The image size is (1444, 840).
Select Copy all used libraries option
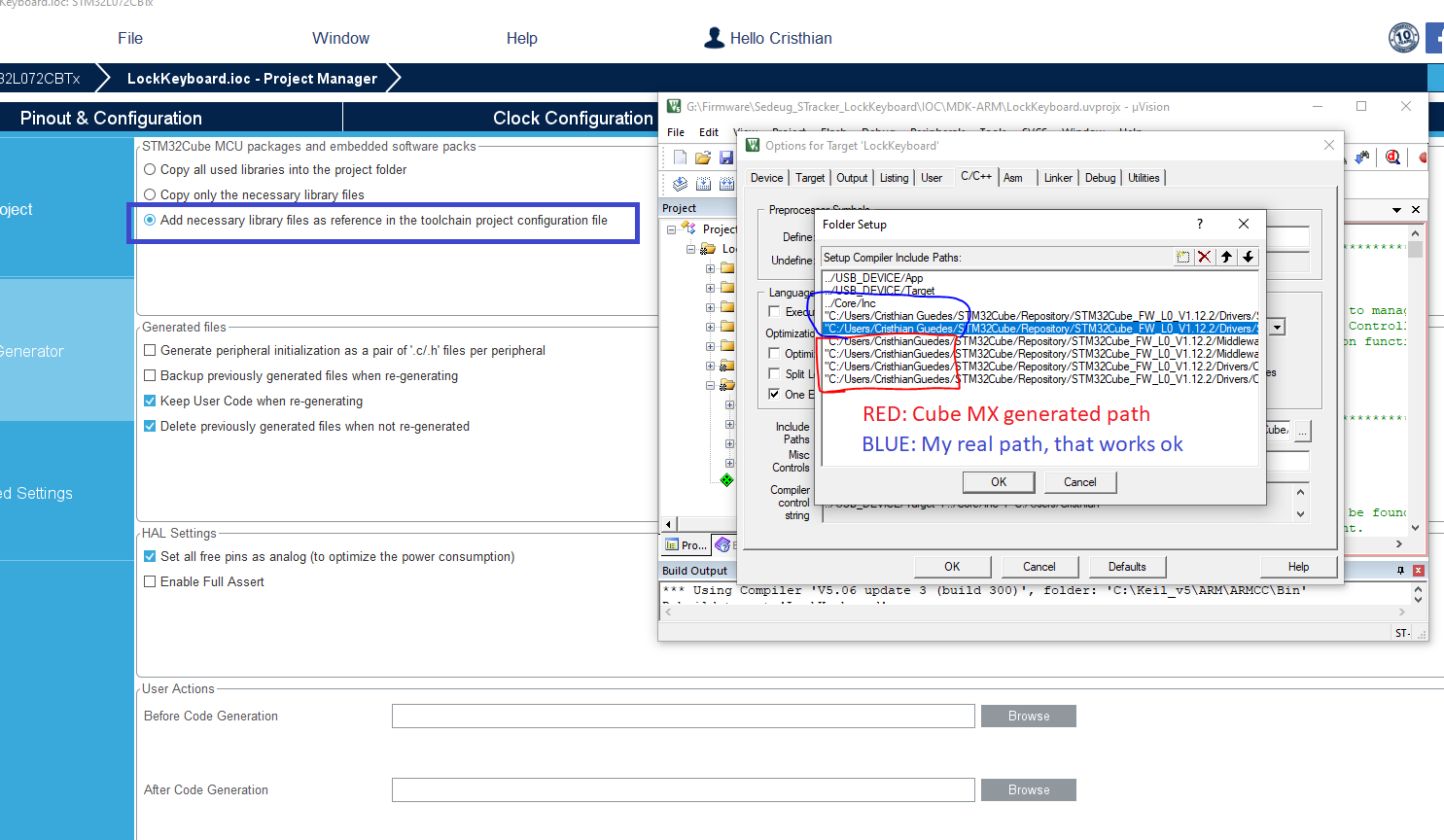[150, 169]
